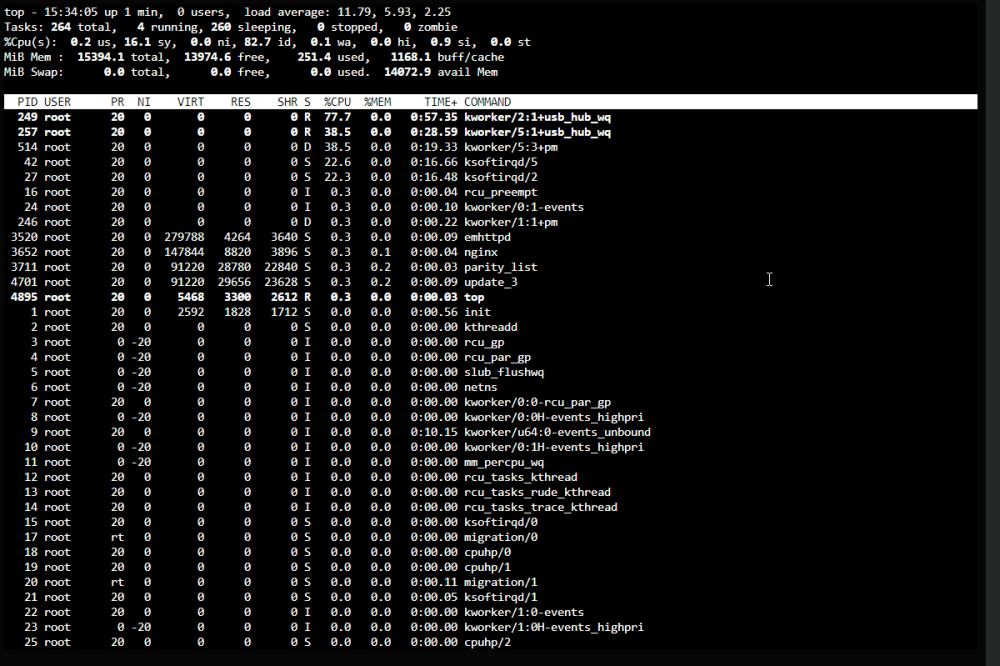
Task: Click the kworker/1:1+pm process
Action: 511,222
